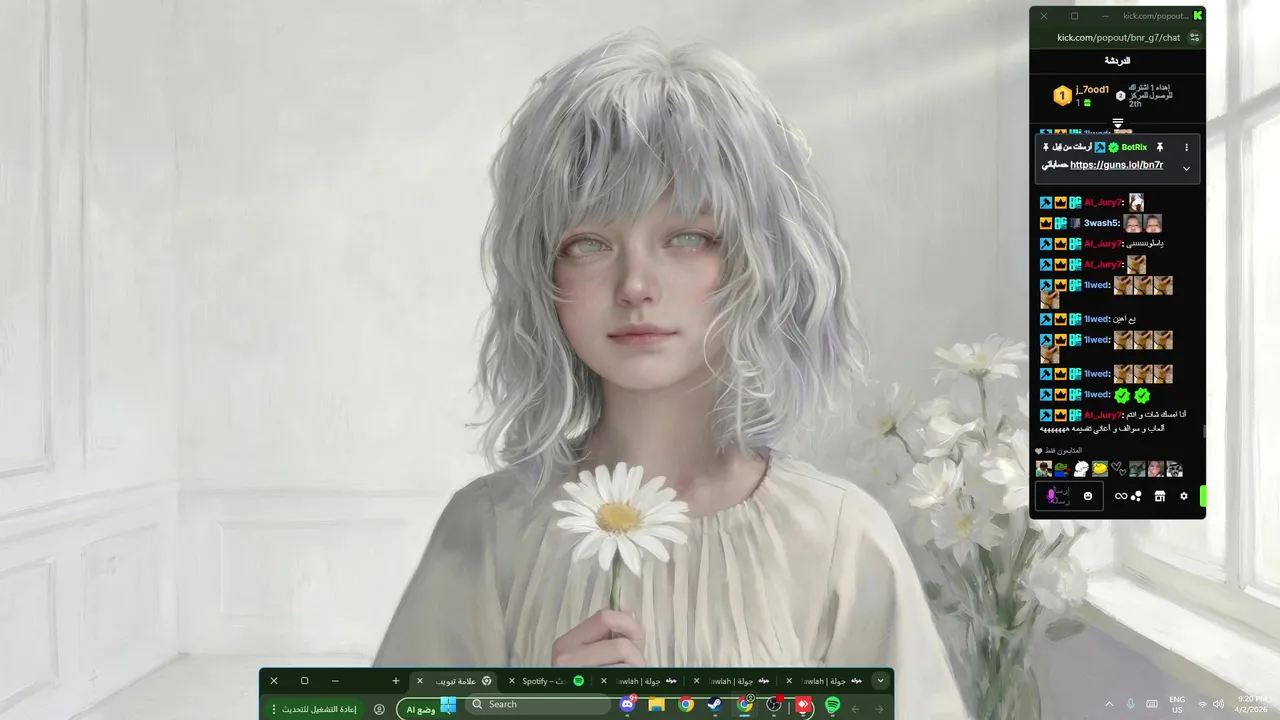Expand the pinned message chevron
The height and width of the screenshot is (720, 1280).
1187,168
